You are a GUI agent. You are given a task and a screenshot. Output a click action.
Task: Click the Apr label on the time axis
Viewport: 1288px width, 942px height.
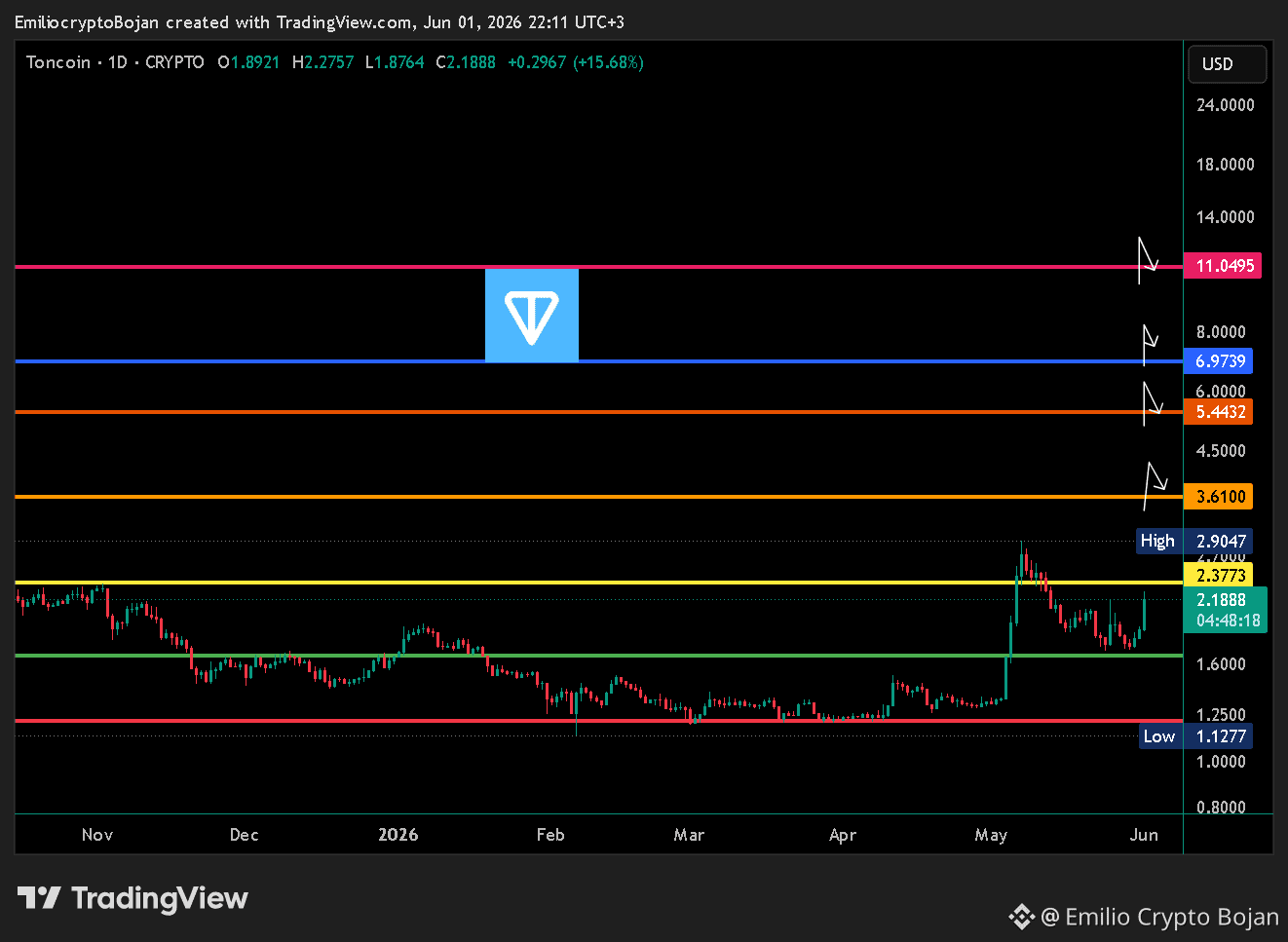coord(843,835)
